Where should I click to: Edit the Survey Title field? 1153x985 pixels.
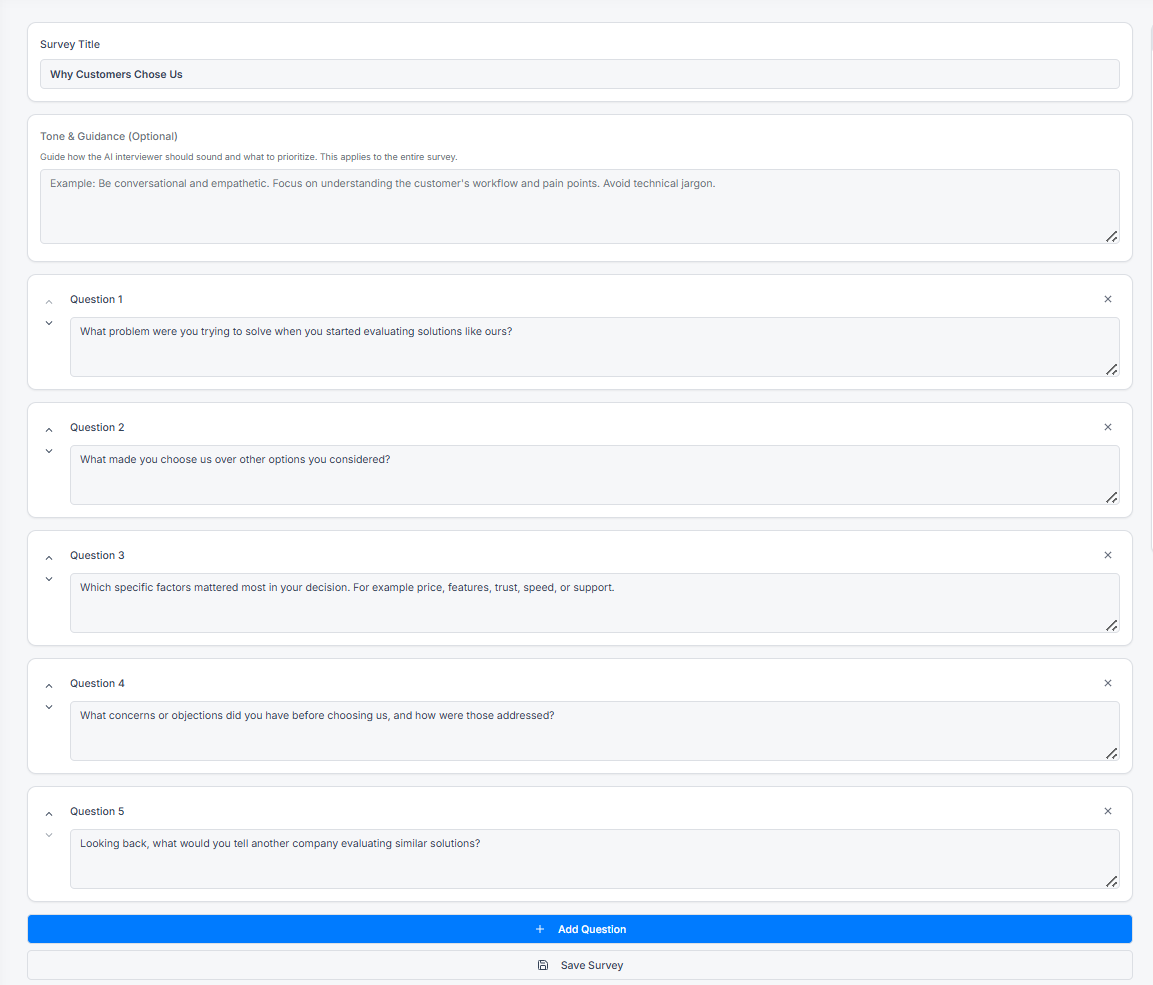[580, 74]
